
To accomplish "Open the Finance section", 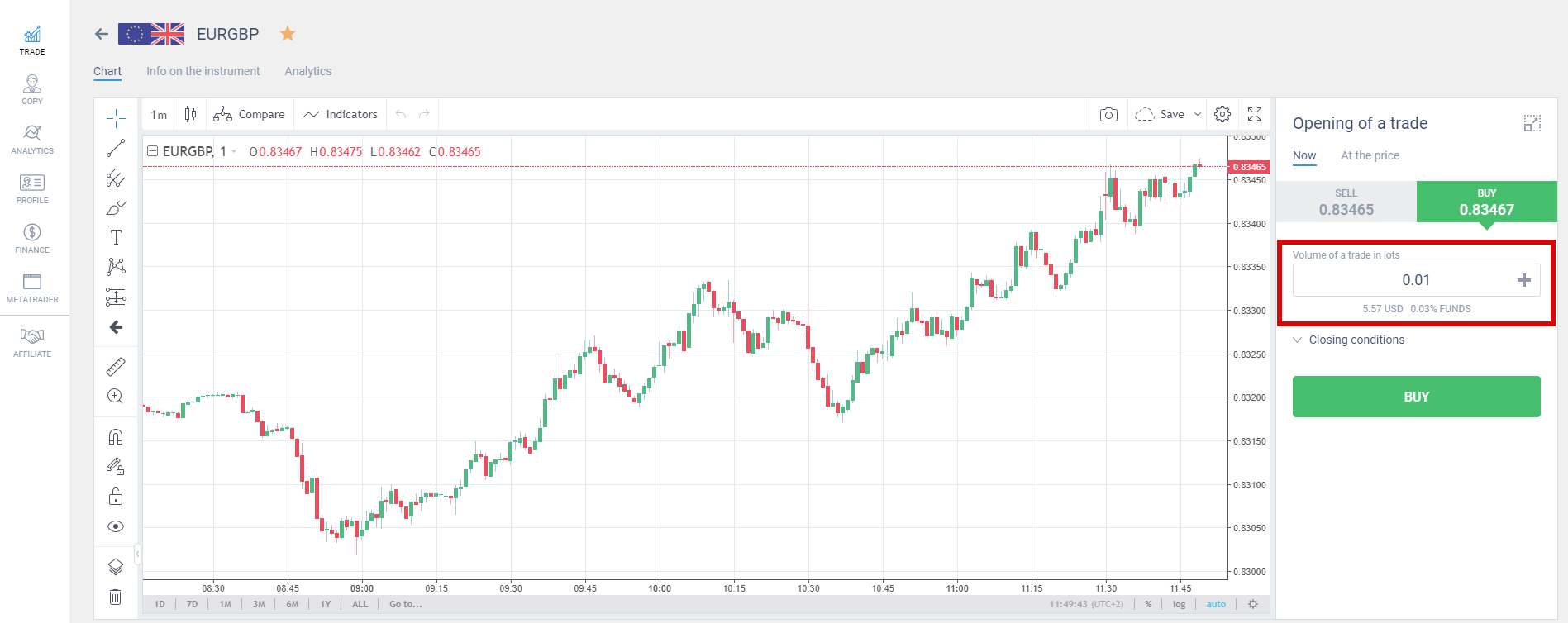I will (32, 239).
